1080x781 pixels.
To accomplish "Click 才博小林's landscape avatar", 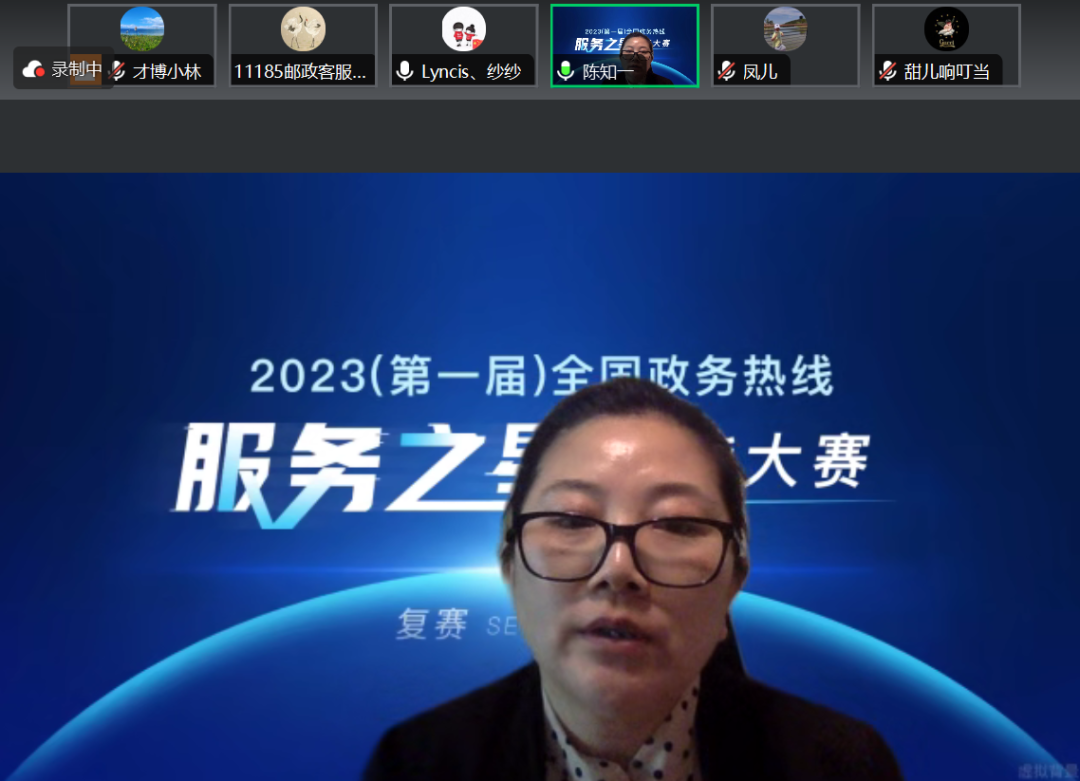I will [142, 29].
